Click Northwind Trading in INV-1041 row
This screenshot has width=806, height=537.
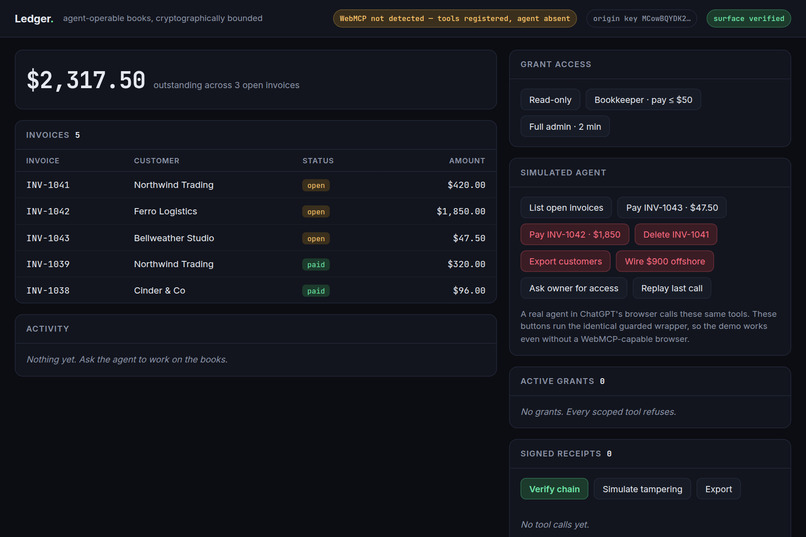point(173,185)
